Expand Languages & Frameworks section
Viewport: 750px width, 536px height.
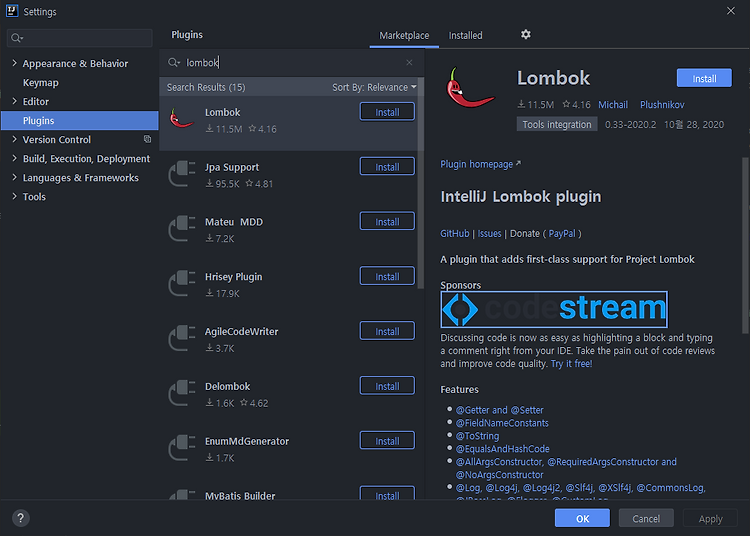[x=14, y=177]
